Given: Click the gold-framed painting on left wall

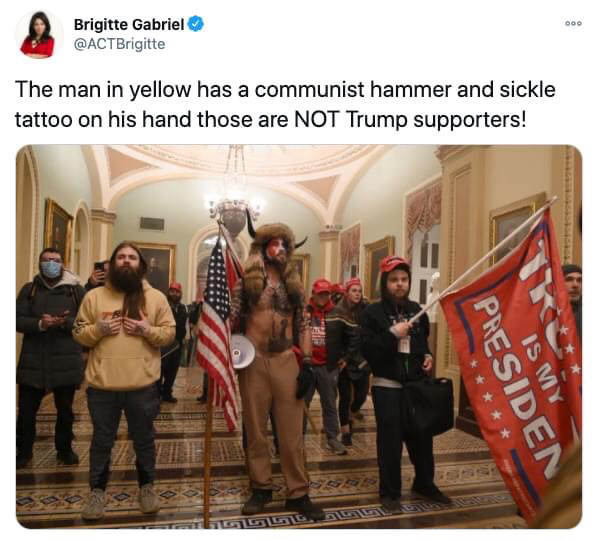Looking at the screenshot, I should point(58,229).
